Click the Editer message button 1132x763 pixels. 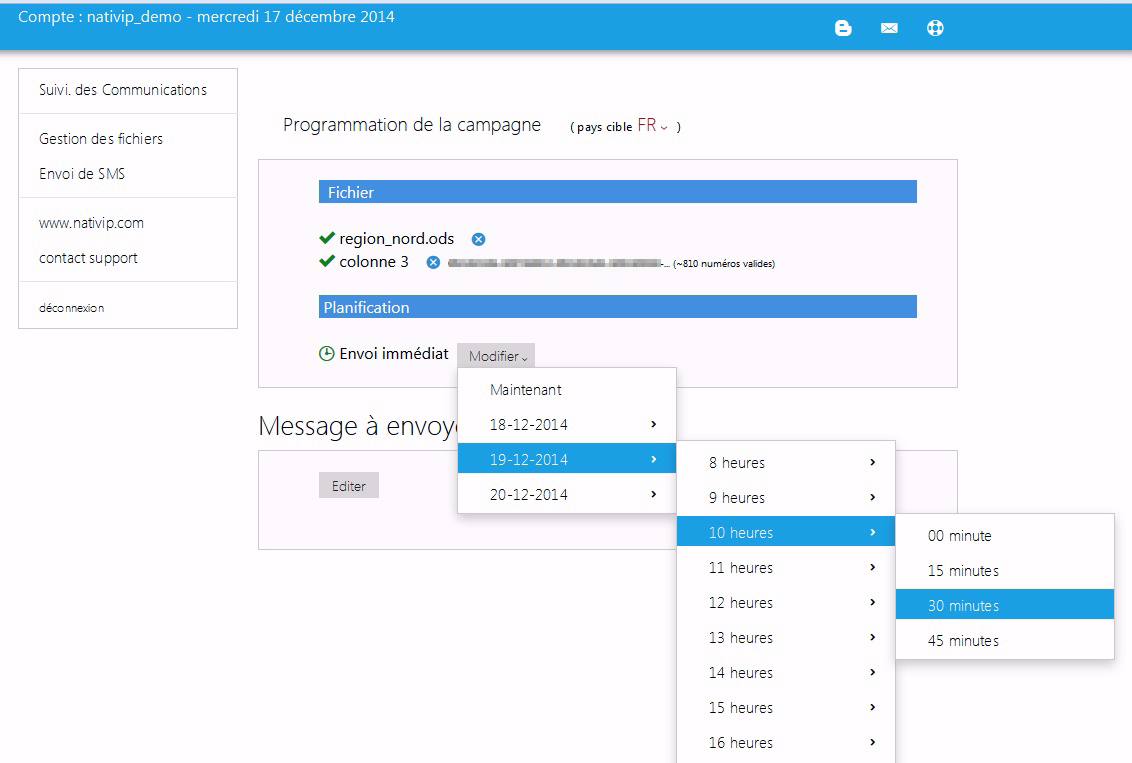point(349,486)
